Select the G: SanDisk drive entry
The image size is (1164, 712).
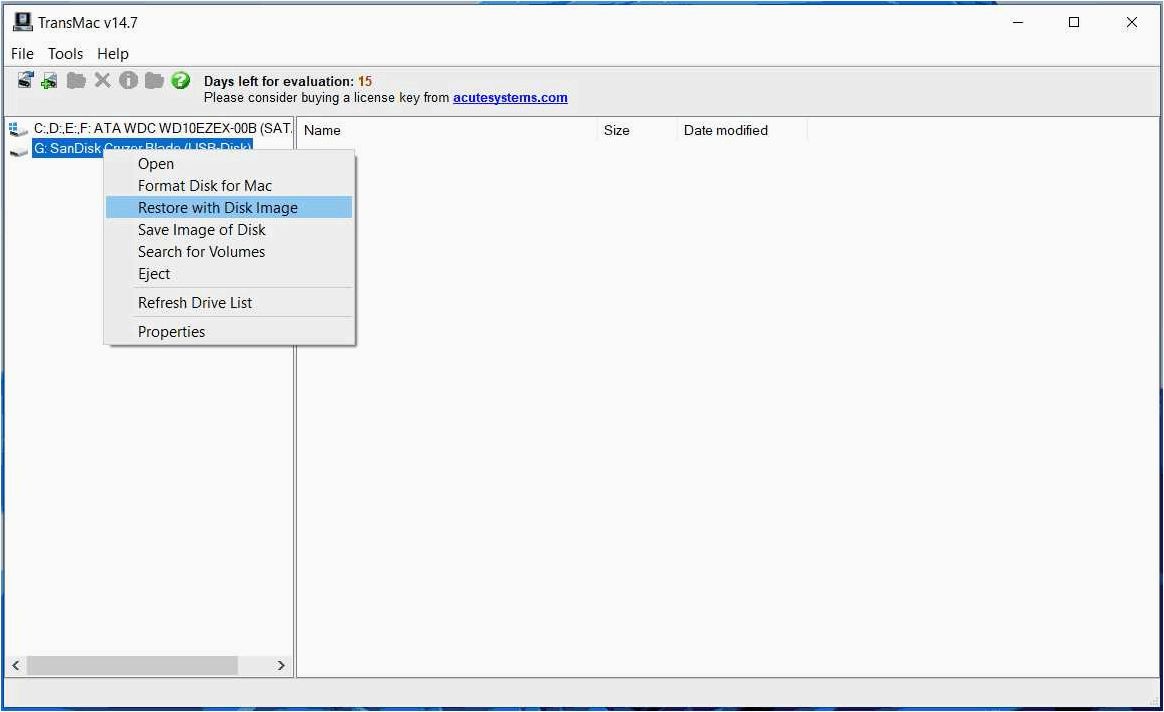coord(143,148)
